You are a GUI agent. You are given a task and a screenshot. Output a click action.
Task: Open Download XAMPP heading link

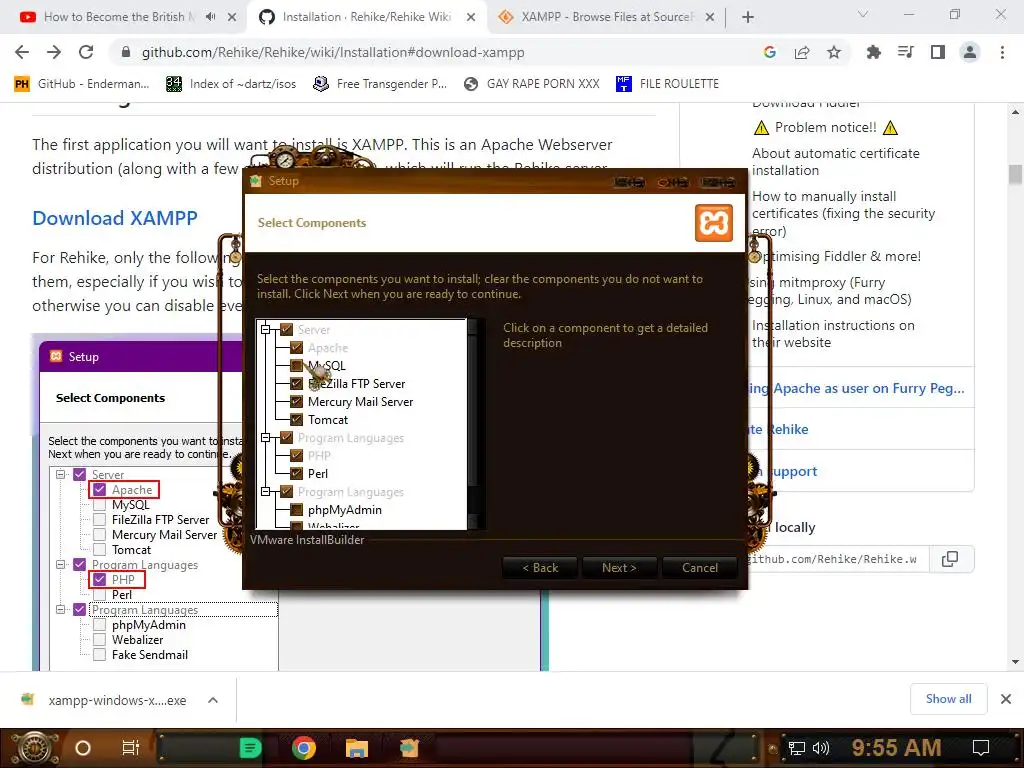[x=114, y=217]
